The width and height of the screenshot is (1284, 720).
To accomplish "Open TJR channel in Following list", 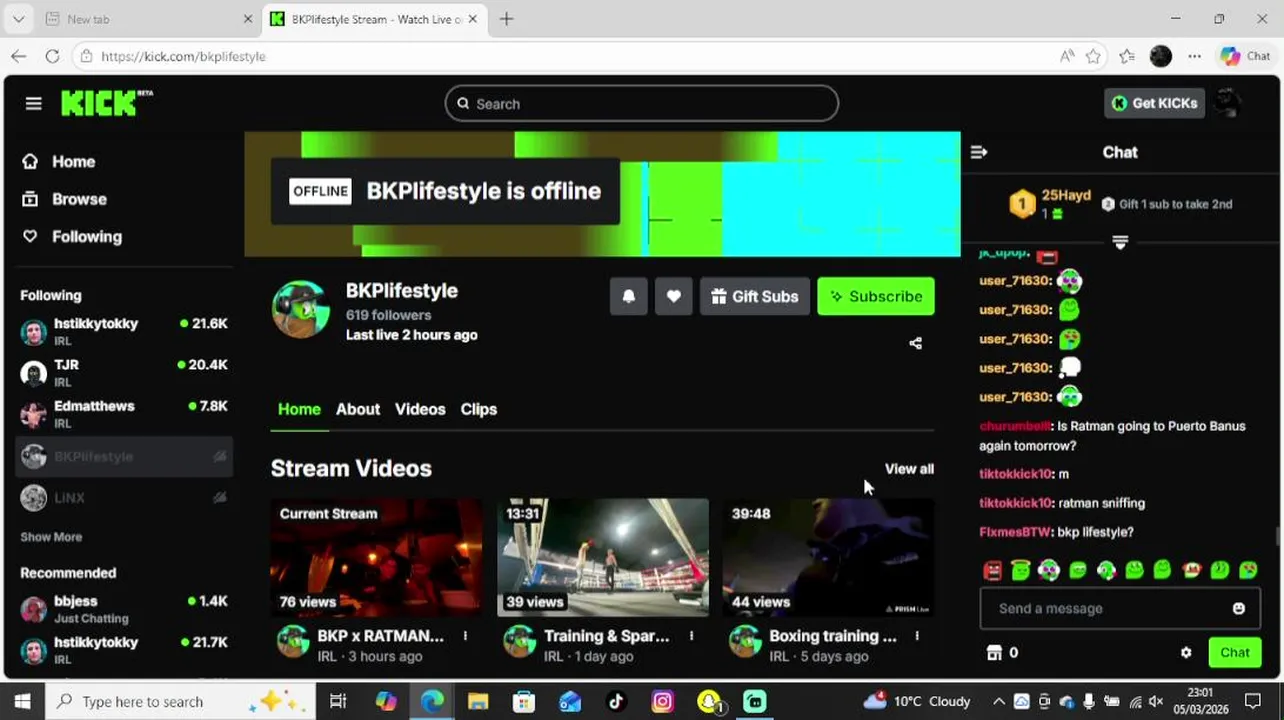I will pos(124,373).
